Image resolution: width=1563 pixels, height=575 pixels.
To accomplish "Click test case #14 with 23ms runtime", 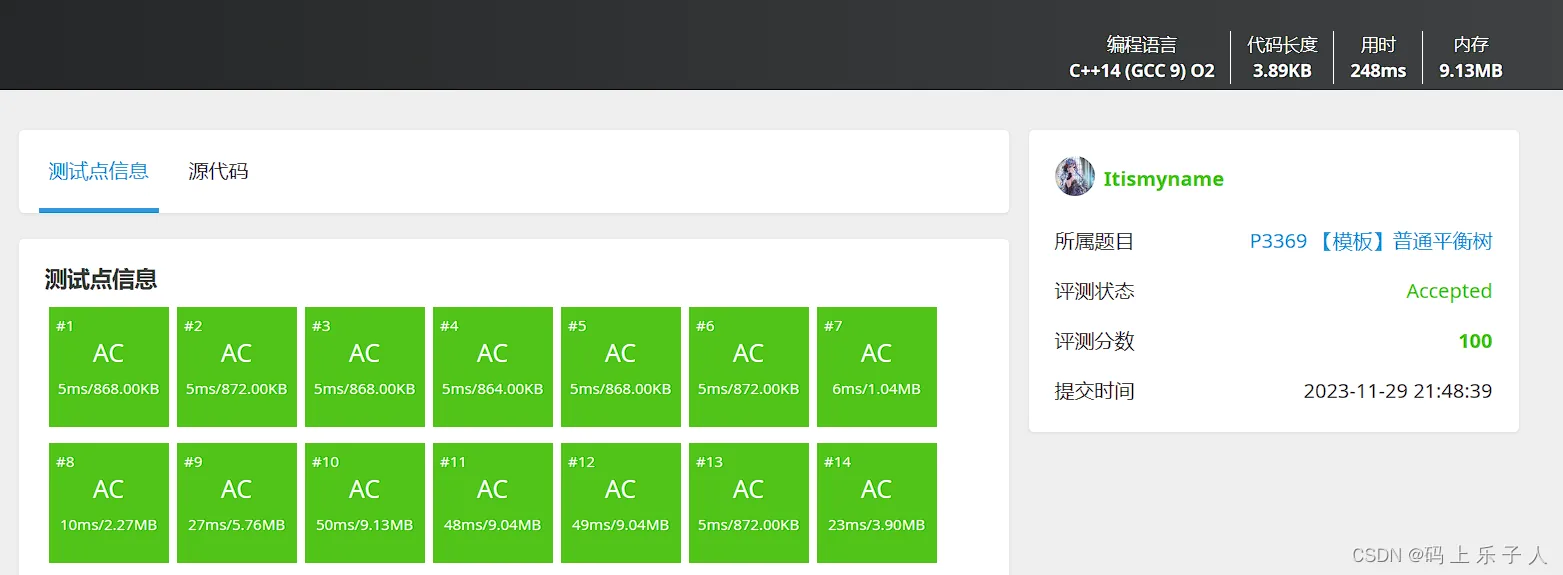I will coord(877,502).
